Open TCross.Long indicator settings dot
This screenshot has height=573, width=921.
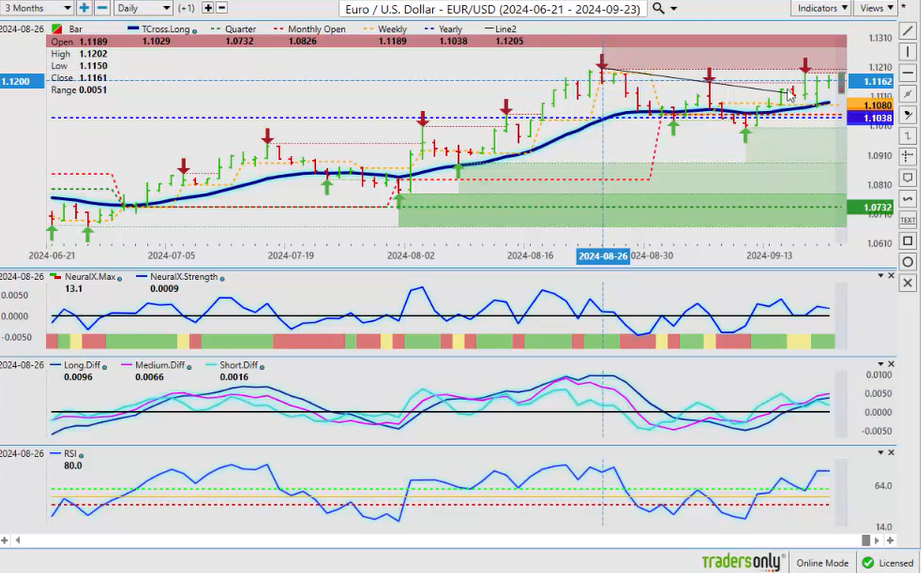point(194,30)
